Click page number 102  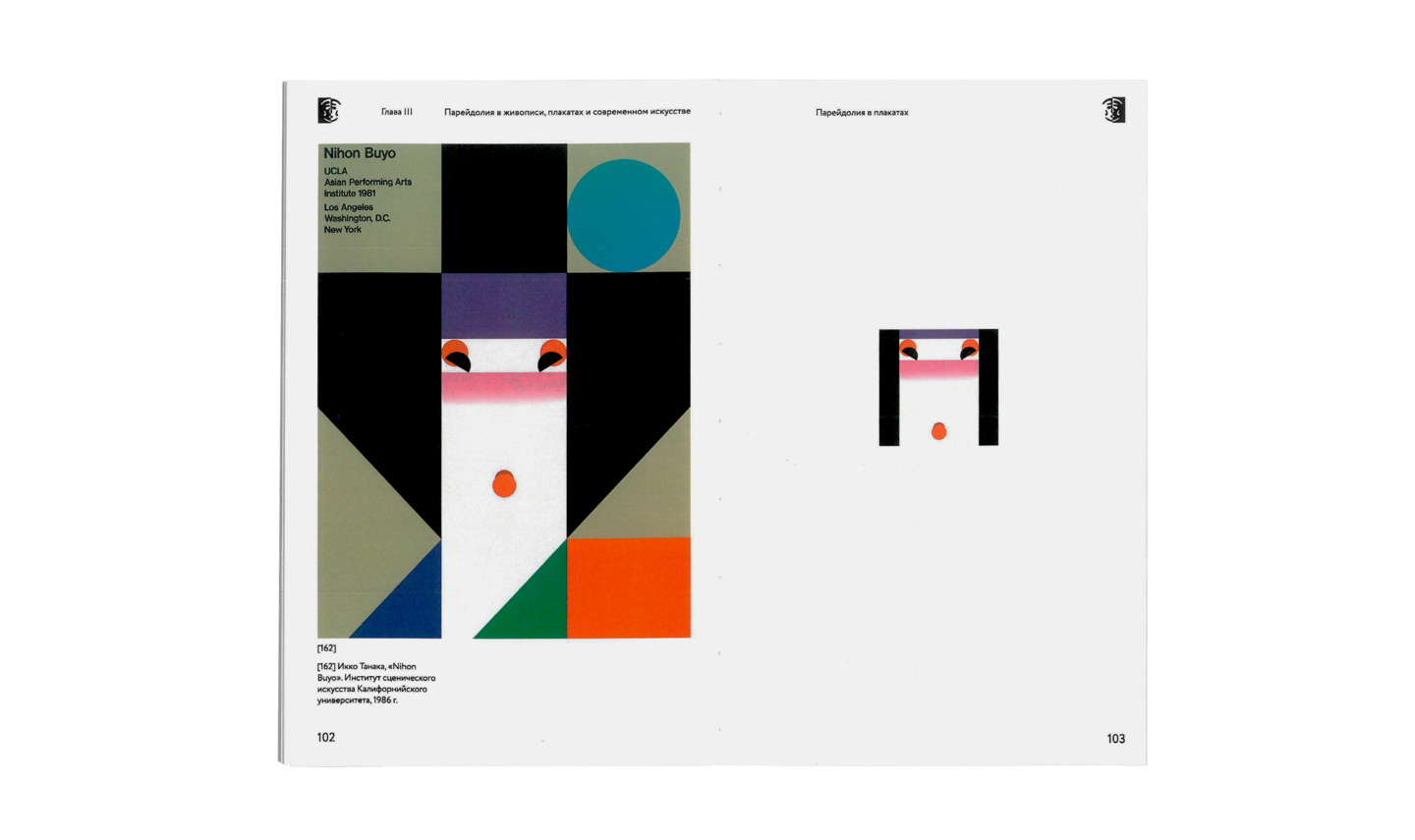click(326, 738)
